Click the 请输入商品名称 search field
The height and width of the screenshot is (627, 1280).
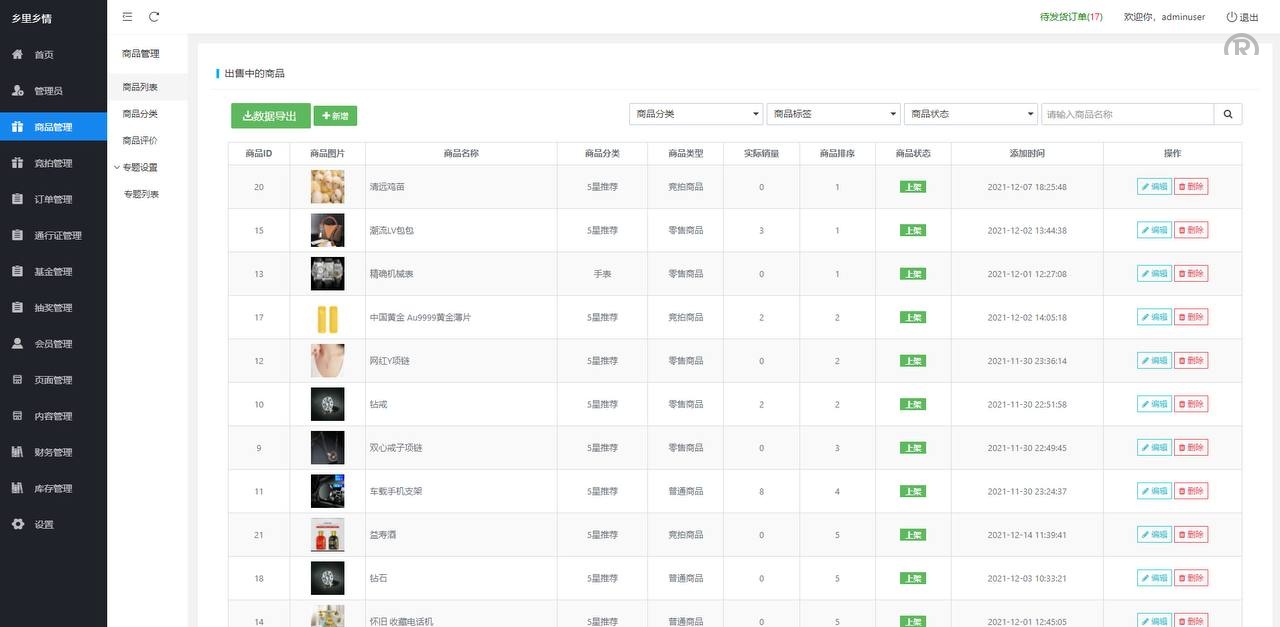[x=1127, y=114]
